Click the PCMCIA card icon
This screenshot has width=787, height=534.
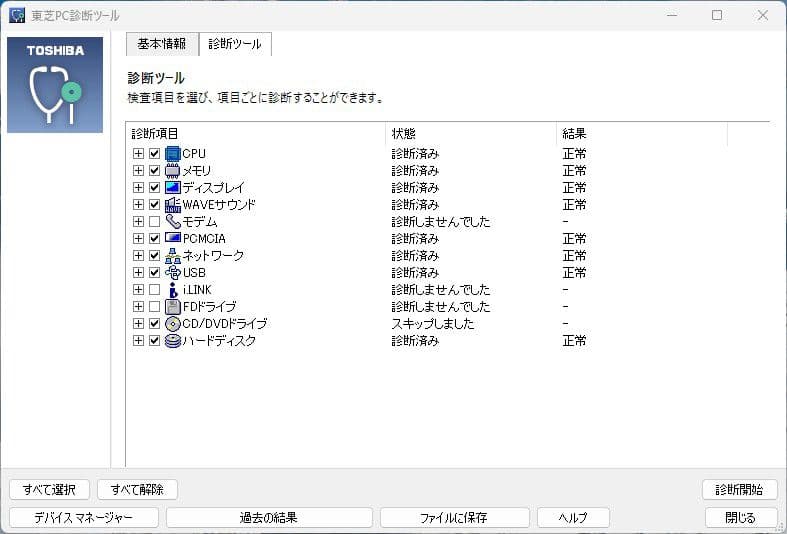(x=173, y=238)
